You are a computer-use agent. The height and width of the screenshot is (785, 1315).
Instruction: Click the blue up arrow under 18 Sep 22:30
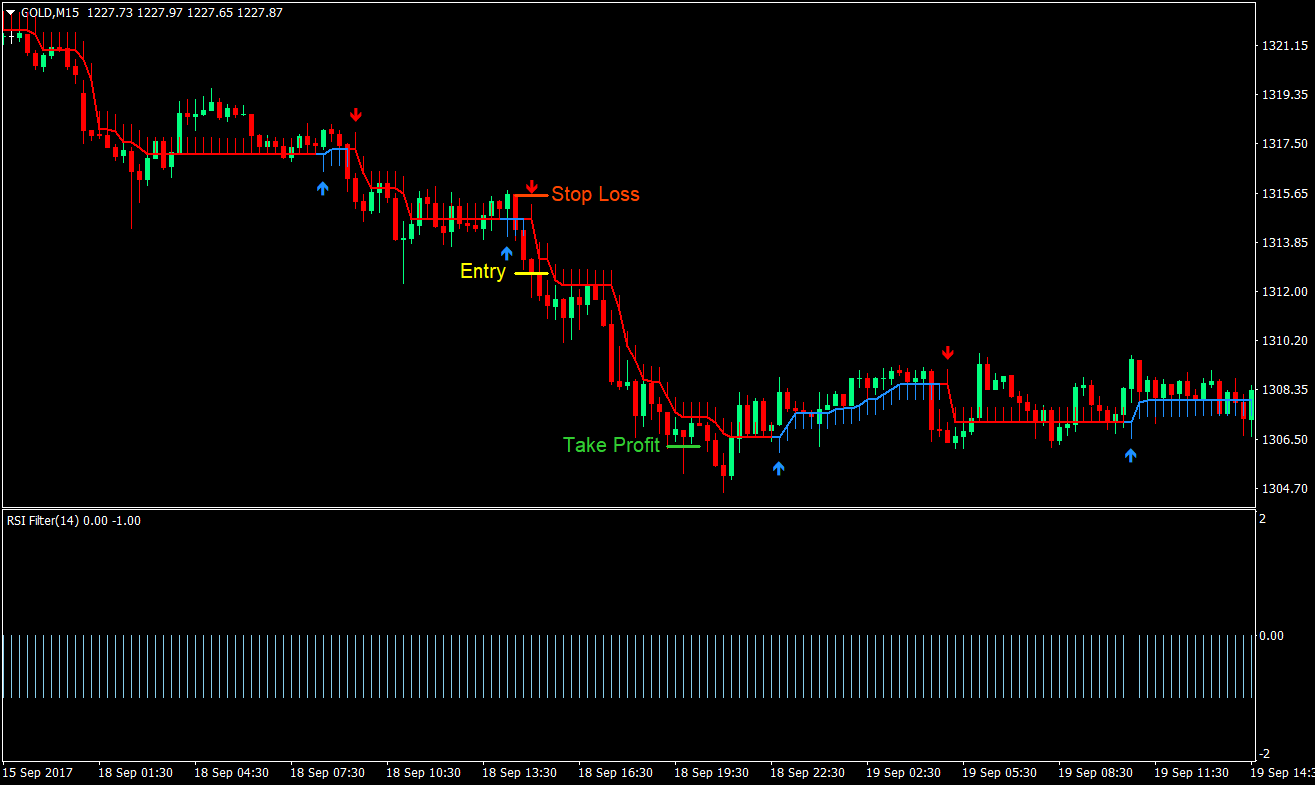coord(779,466)
